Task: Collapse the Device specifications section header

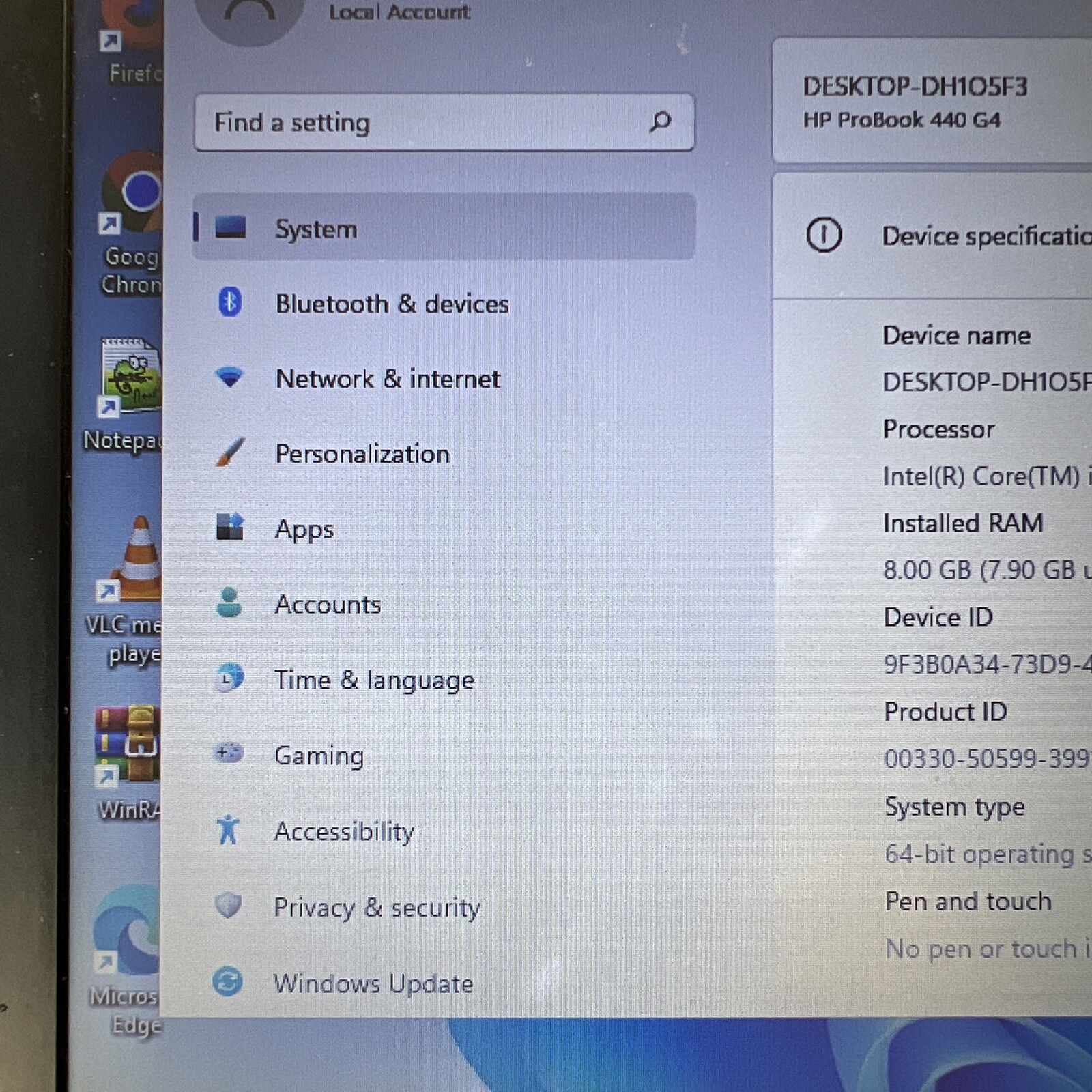Action: [x=932, y=235]
